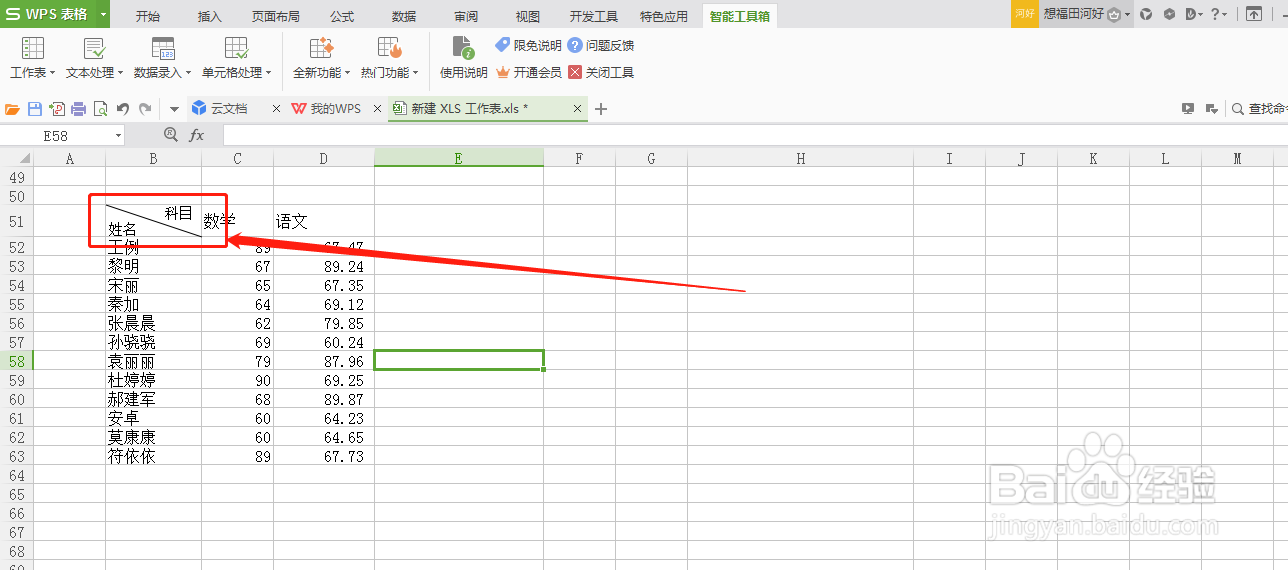Select cell with name 符依依
1288x570 pixels.
pos(153,457)
